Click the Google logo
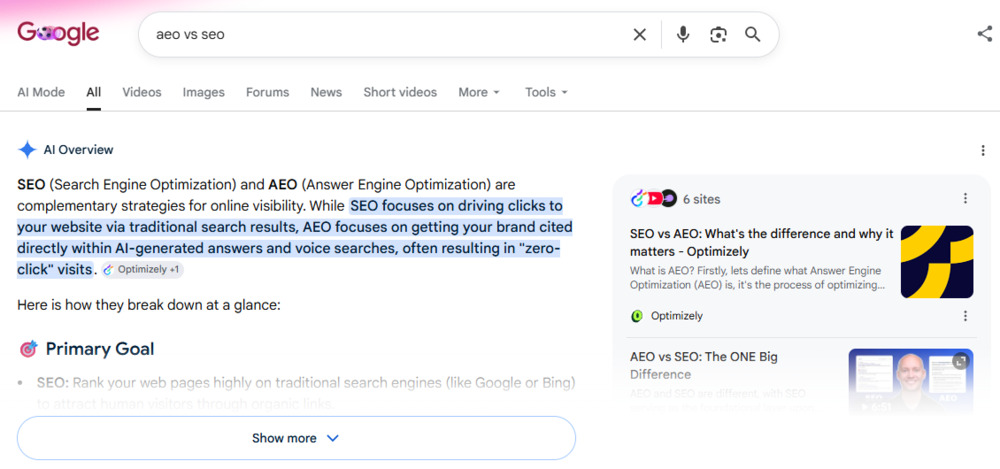Image resolution: width=1000 pixels, height=469 pixels. (58, 33)
